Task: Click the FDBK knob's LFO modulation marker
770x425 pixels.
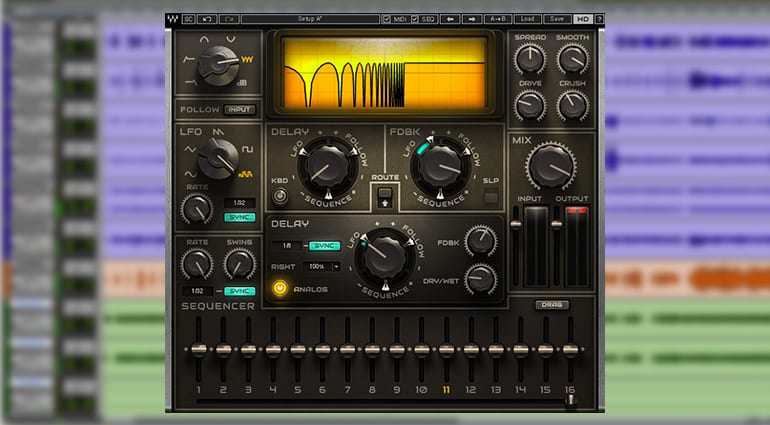Action: (x=430, y=141)
